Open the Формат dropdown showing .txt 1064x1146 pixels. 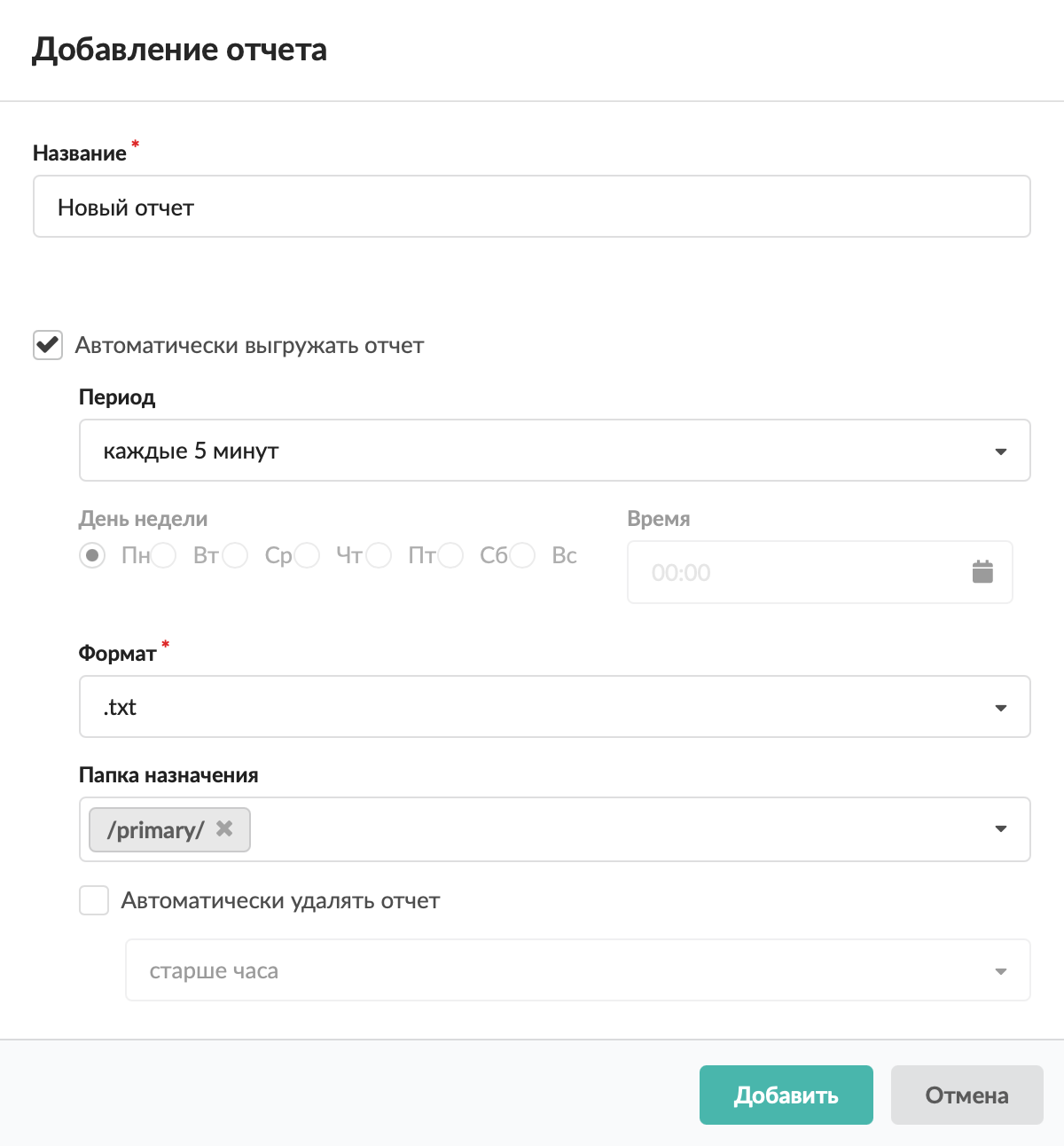(554, 707)
